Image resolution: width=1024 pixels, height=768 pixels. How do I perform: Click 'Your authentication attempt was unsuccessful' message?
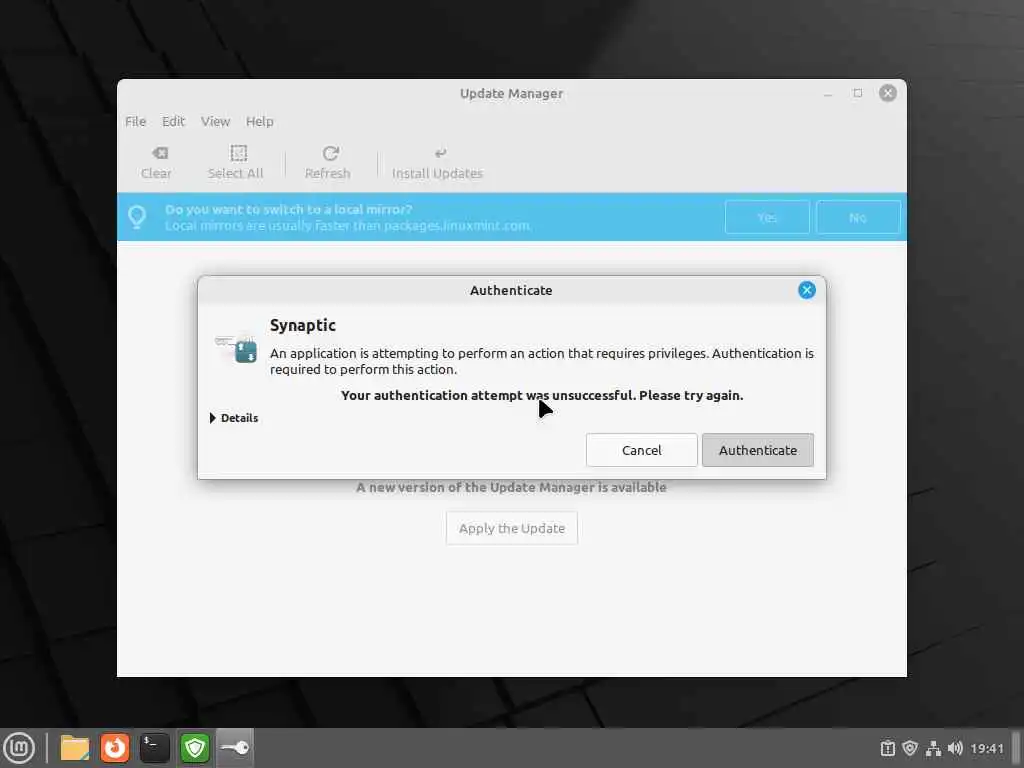542,395
